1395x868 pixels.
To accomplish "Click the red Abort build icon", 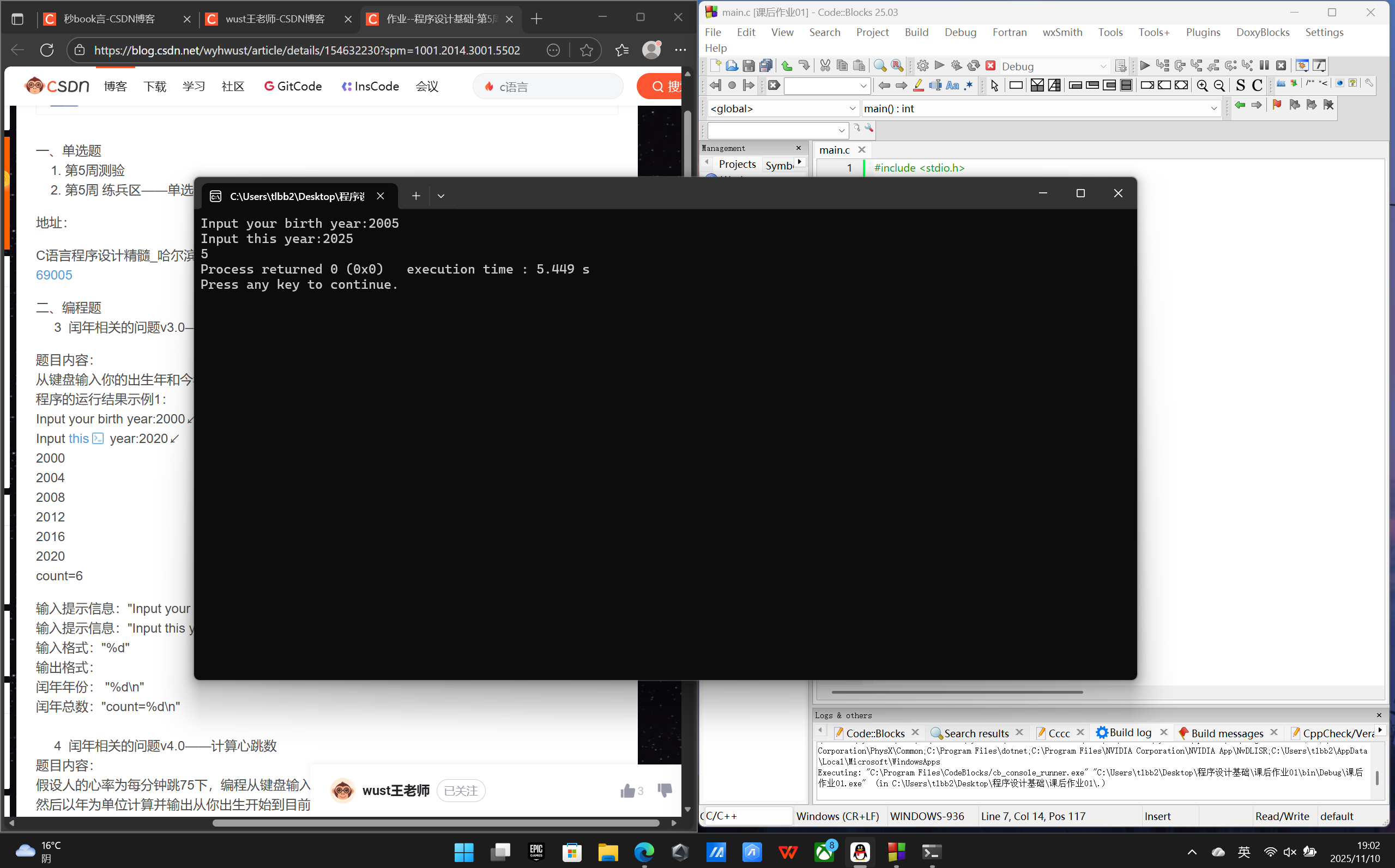I will (x=990, y=65).
